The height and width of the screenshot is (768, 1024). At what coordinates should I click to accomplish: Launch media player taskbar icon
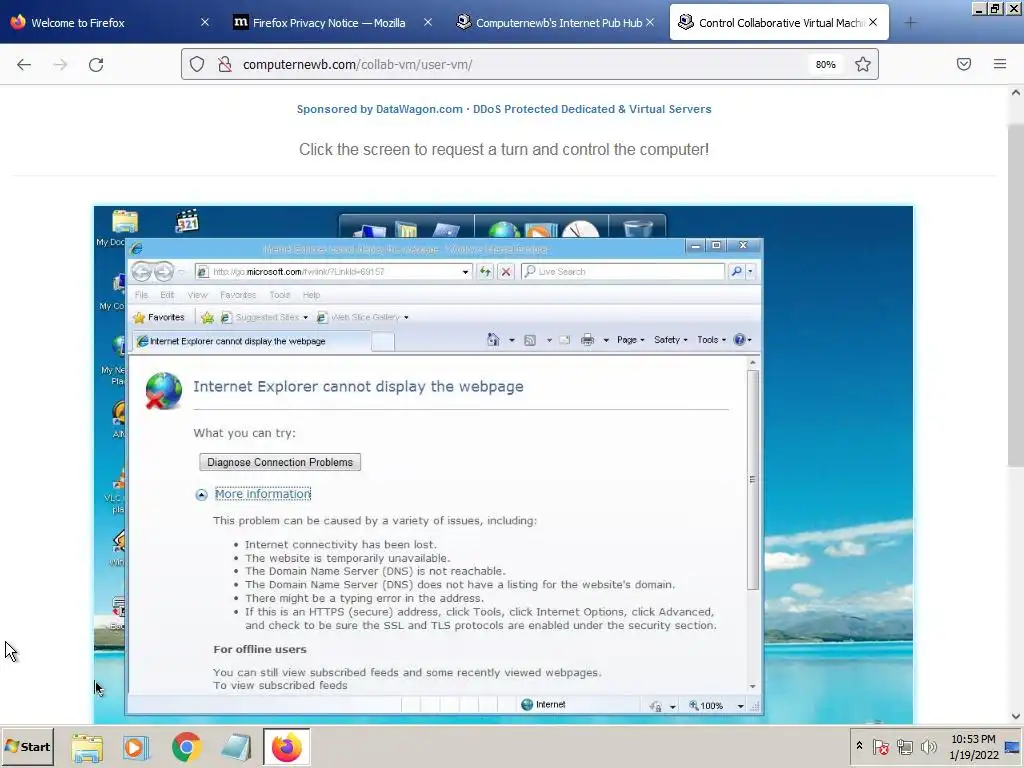pos(136,747)
